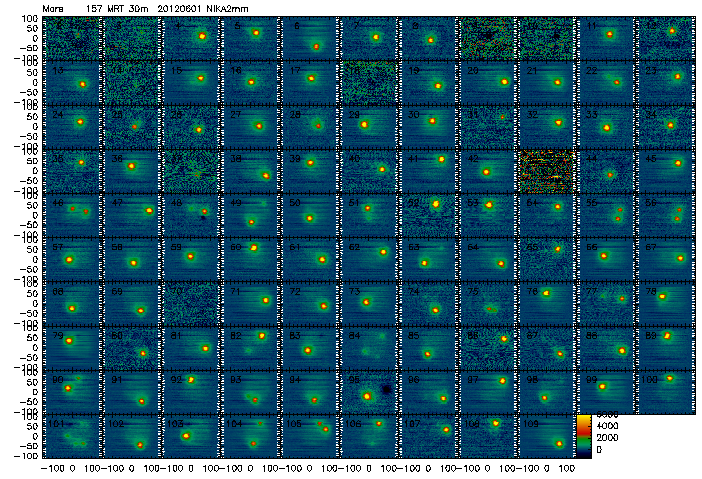Viewport: 702px width, 479px height.
Task: Select map panel 36
Action: [x=131, y=170]
